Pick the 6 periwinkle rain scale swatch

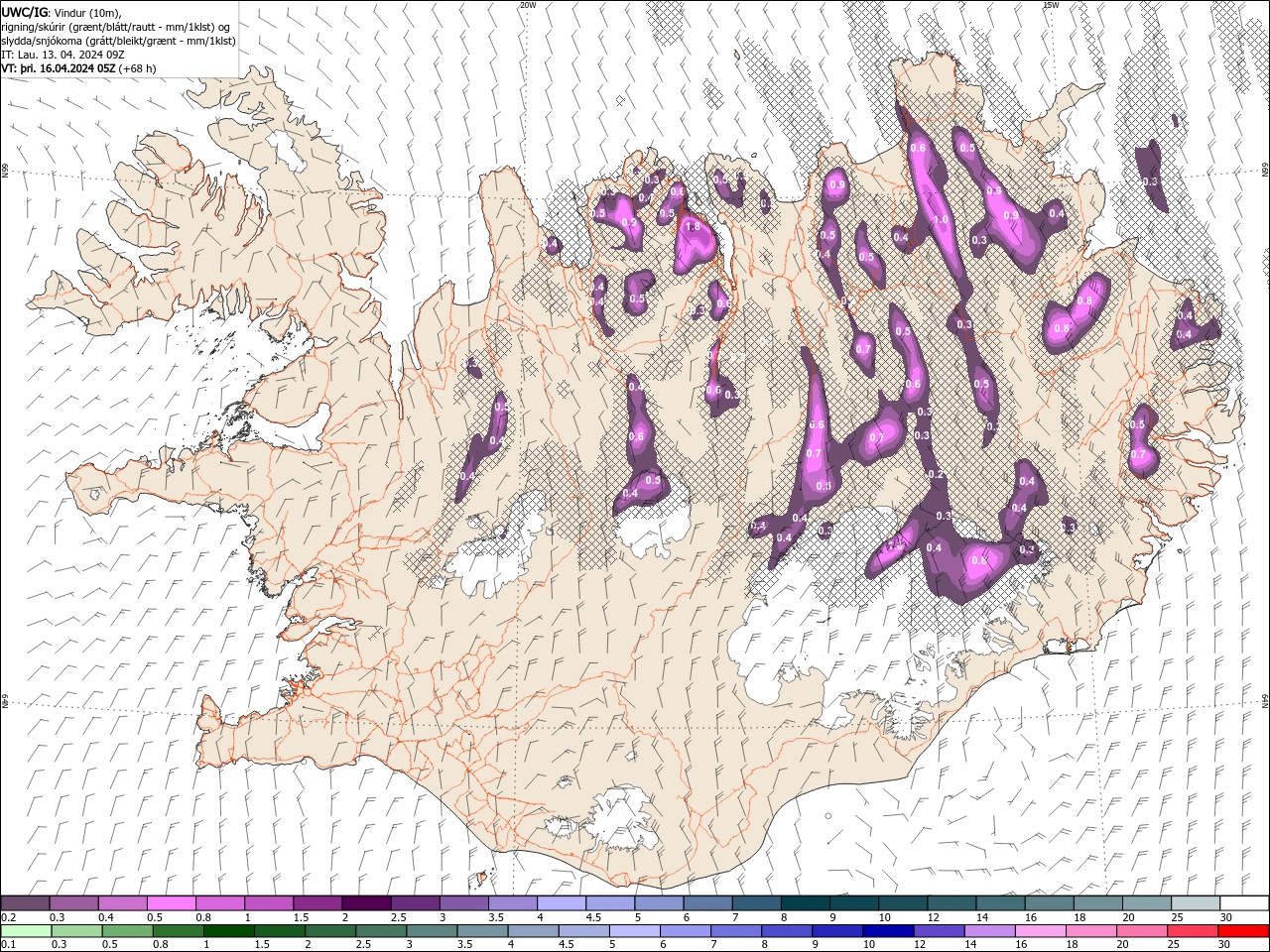point(686,931)
